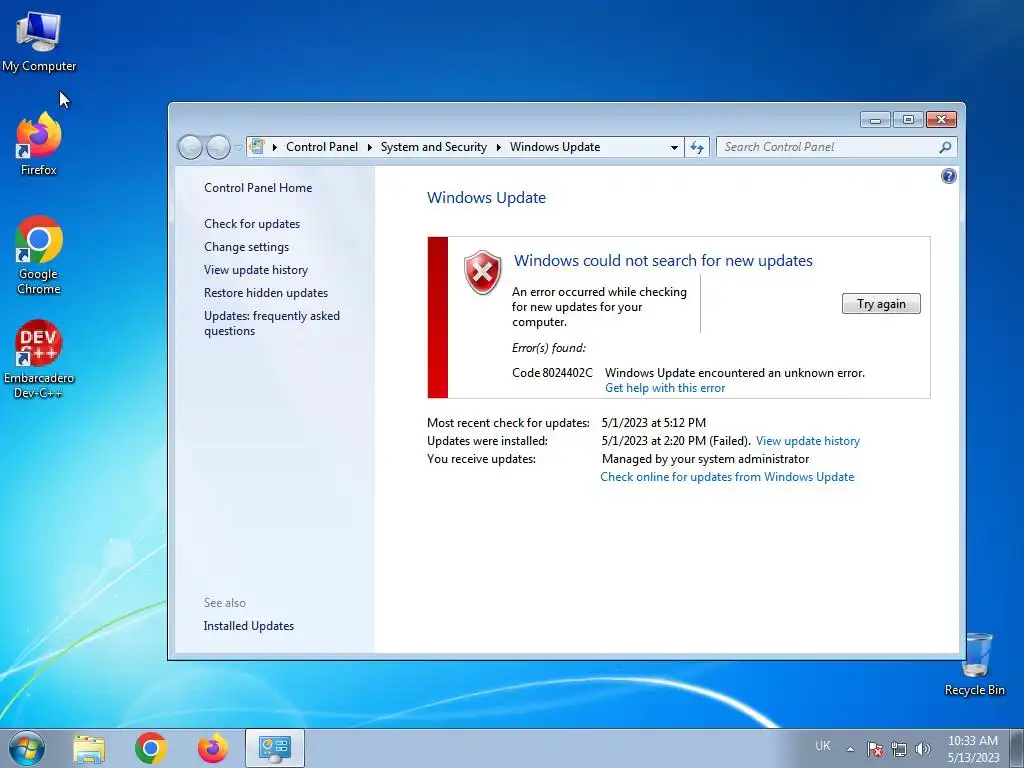
Task: Go forward with the navigation Forward button
Action: (x=218, y=147)
